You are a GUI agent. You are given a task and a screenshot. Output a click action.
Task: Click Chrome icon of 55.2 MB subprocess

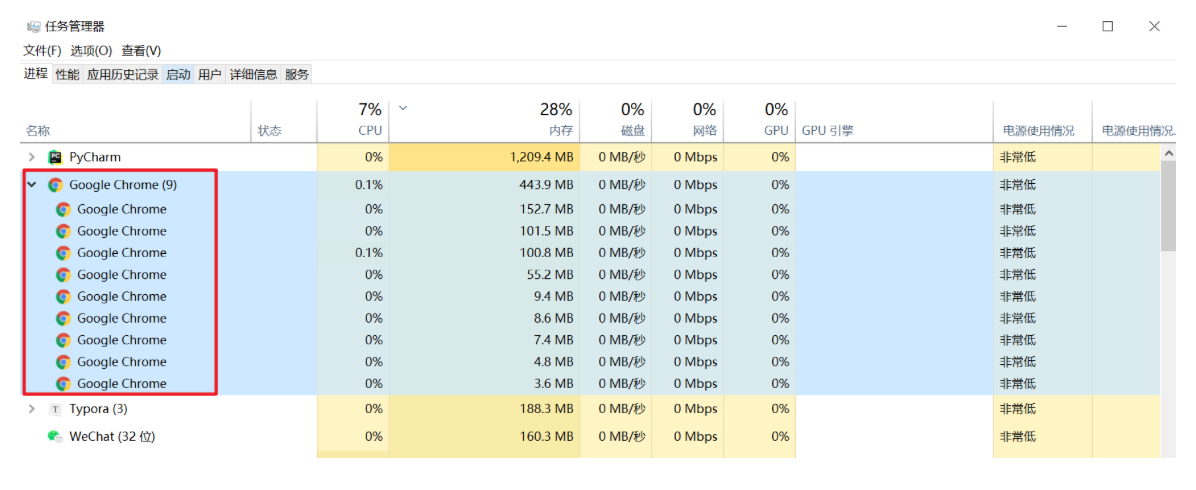point(63,275)
